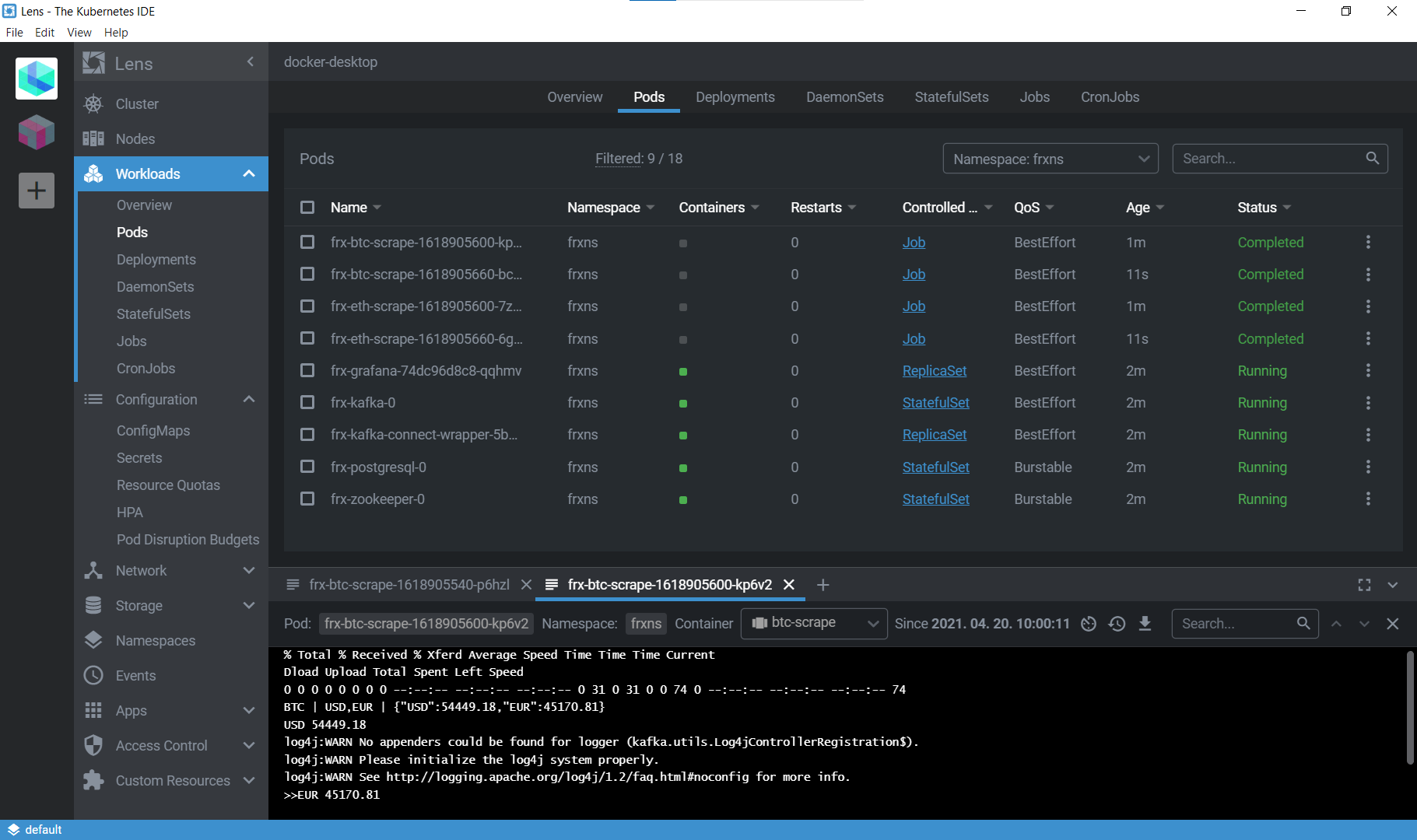
Task: Clear the log search with the X icon
Action: coord(1392,623)
